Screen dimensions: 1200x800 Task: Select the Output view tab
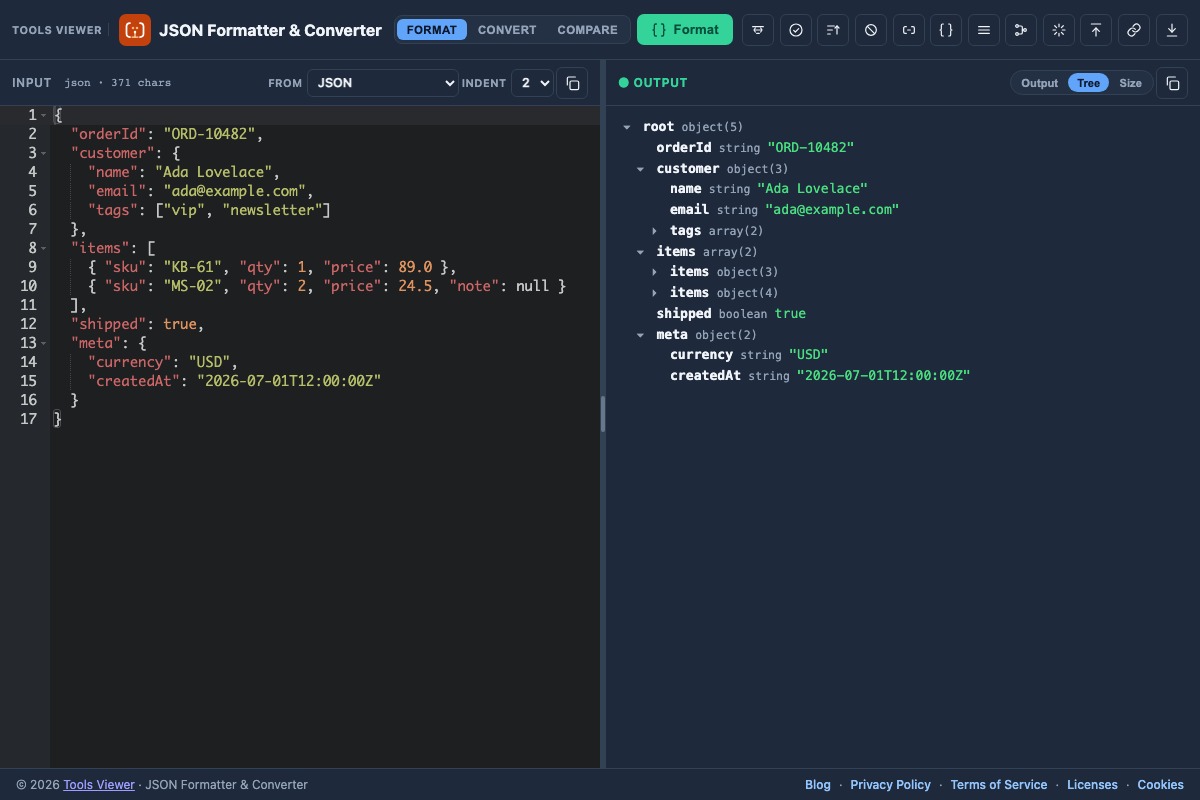[1039, 83]
